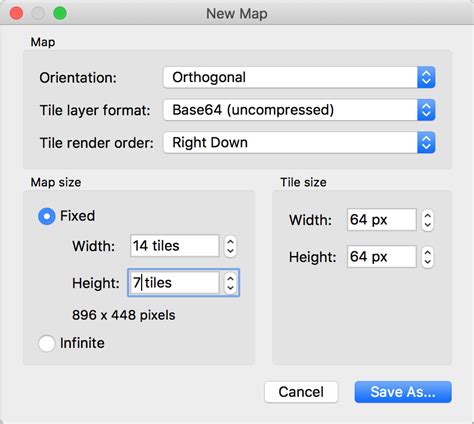Focus the map Width tiles field
The height and width of the screenshot is (424, 474).
coord(175,246)
